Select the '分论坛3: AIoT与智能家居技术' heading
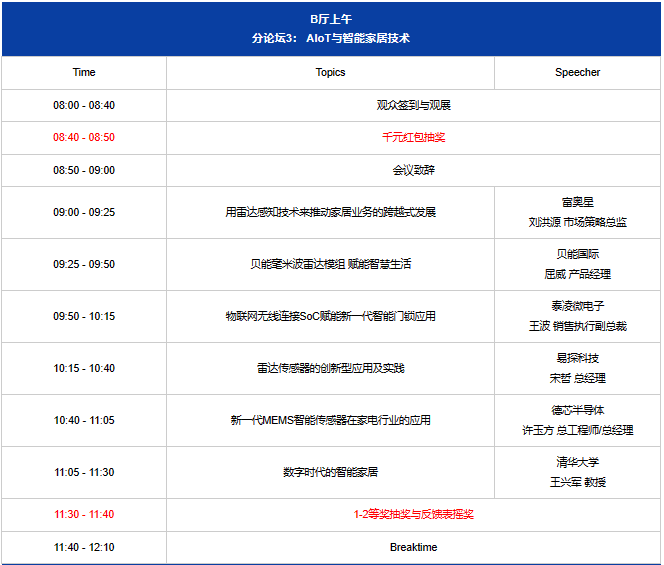 pyautogui.click(x=331, y=38)
